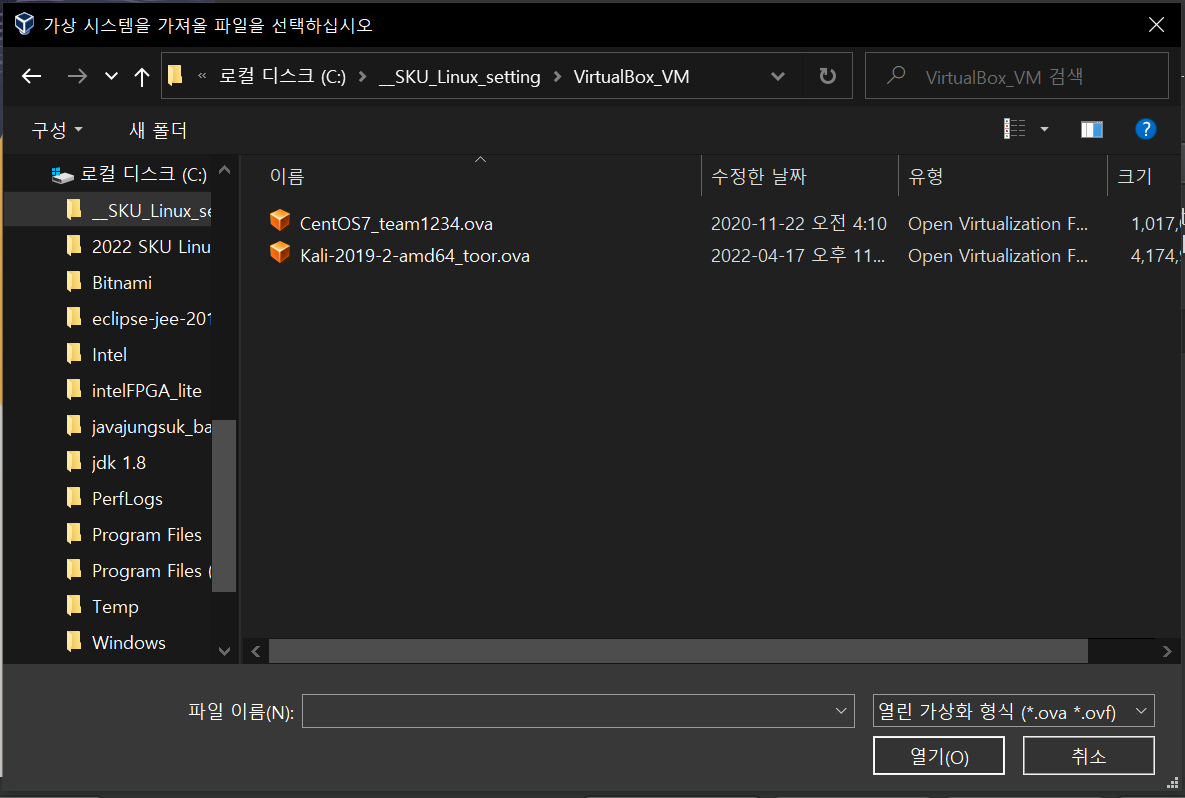Screen dimensions: 1185x798
Task: Click the Intel folder icon
Action: point(74,354)
